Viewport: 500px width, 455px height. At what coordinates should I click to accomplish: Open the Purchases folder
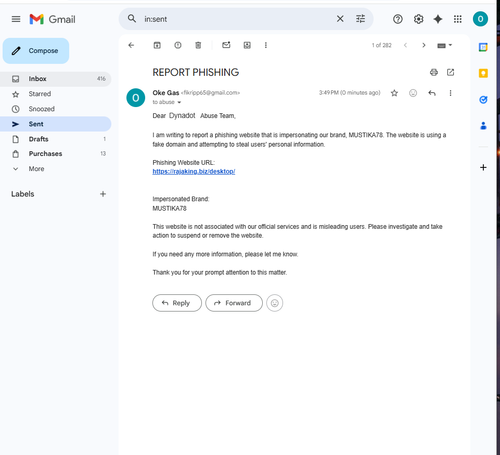coord(55,154)
